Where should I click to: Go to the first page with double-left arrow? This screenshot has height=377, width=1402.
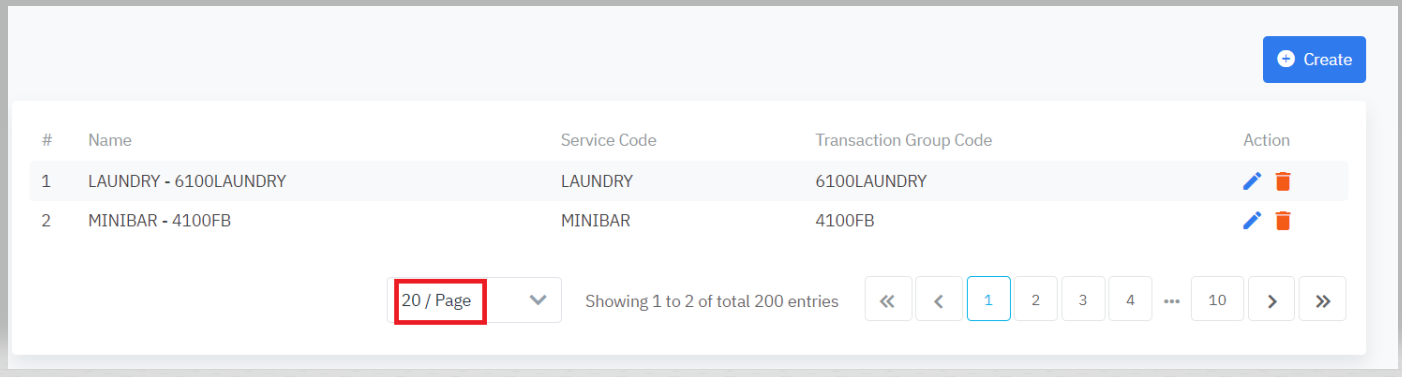pos(888,299)
